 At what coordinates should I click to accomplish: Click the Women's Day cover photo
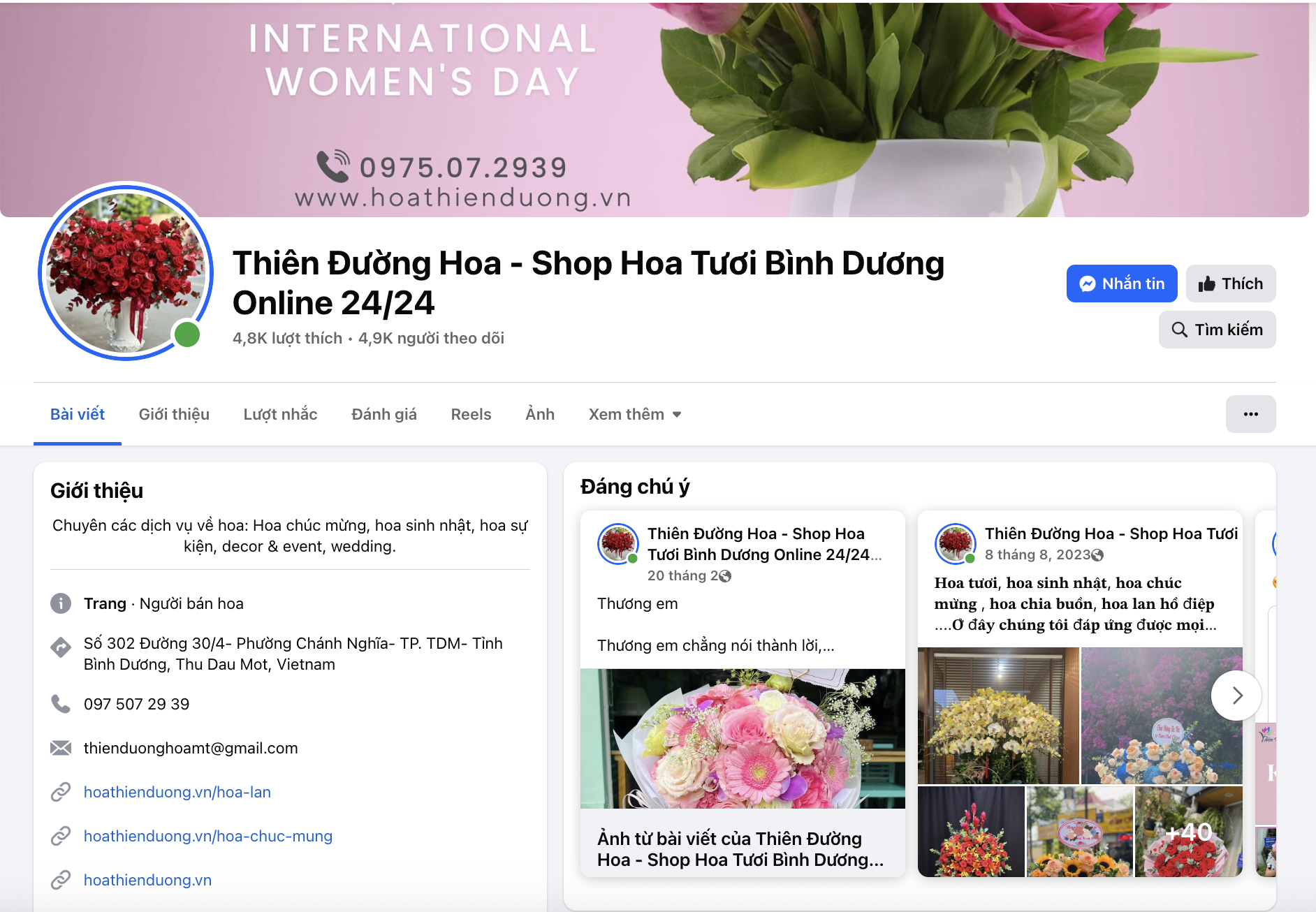[x=655, y=109]
